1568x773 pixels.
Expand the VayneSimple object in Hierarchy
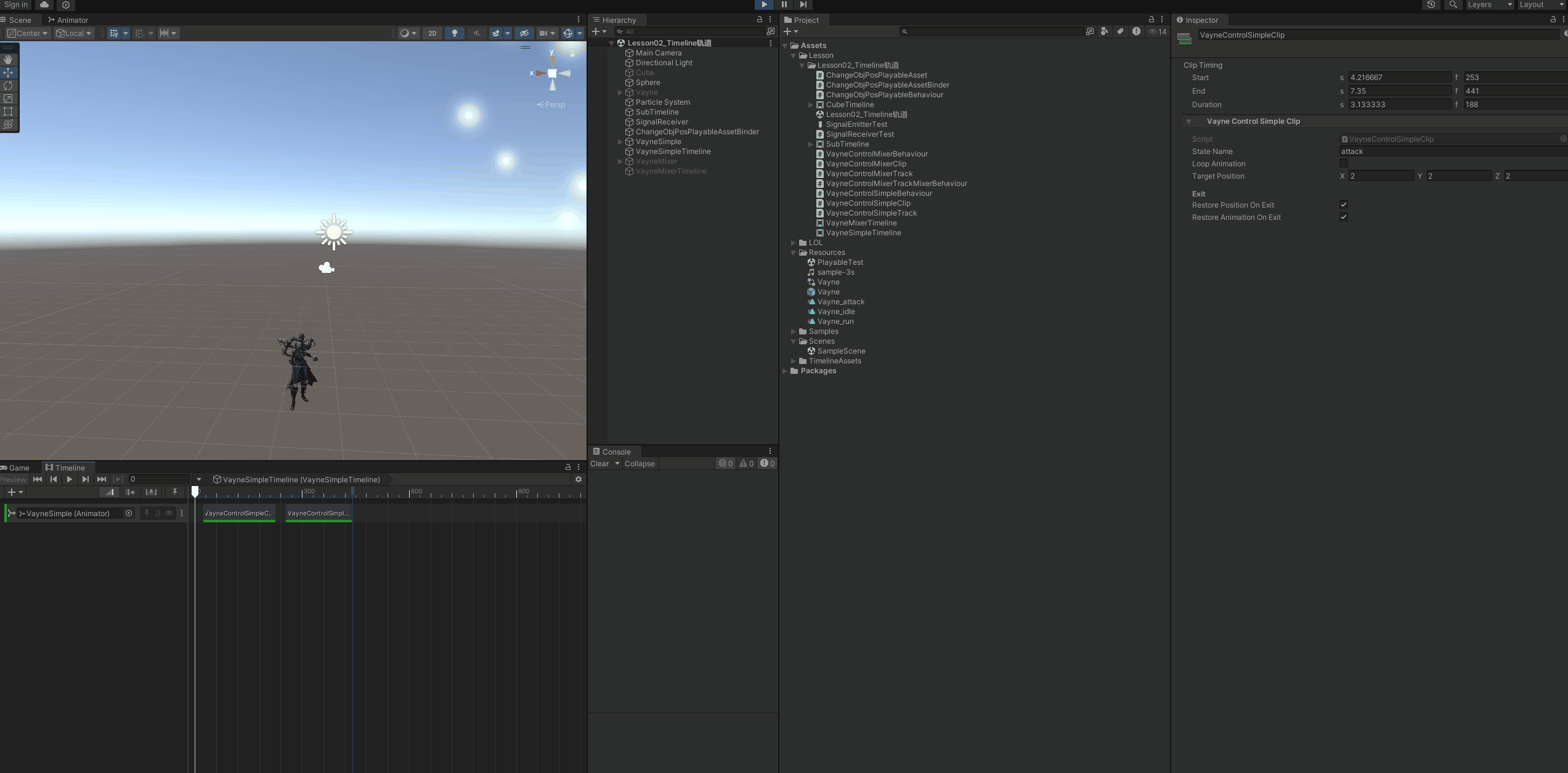pyautogui.click(x=620, y=142)
